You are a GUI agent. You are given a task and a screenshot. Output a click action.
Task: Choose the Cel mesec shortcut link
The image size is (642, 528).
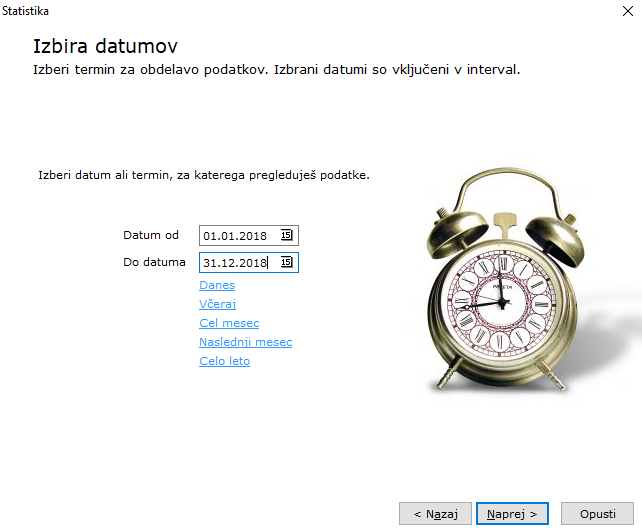click(x=229, y=323)
